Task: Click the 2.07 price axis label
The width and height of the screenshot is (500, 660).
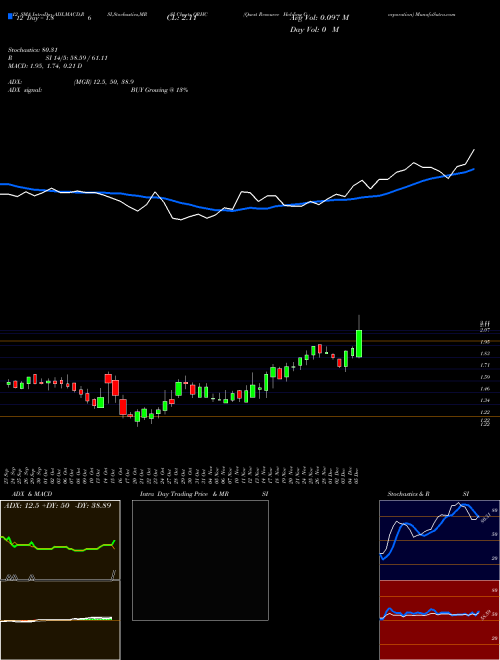Action: [485, 330]
